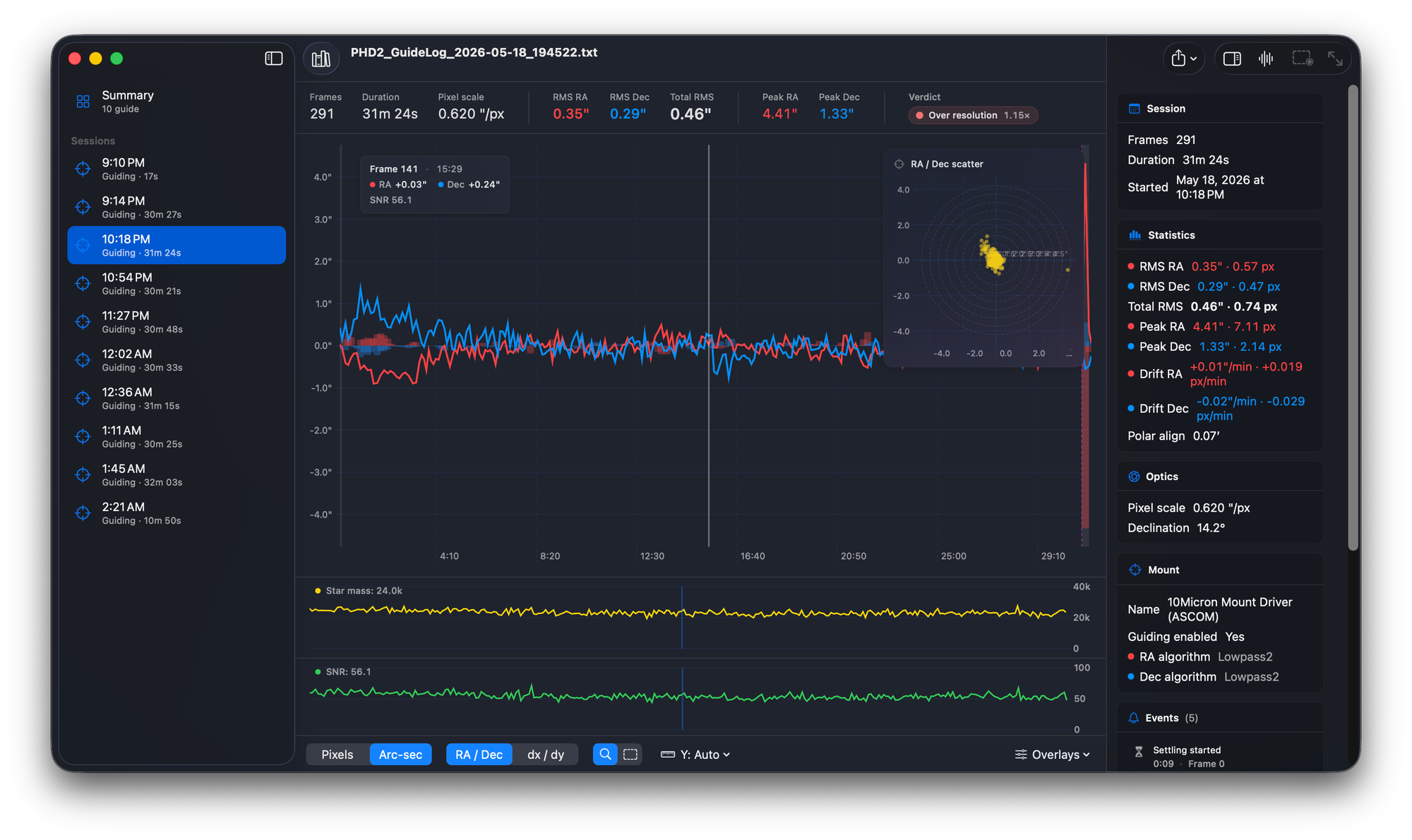Expand the Overlays menu
Viewport: 1412px width, 840px height.
1052,755
